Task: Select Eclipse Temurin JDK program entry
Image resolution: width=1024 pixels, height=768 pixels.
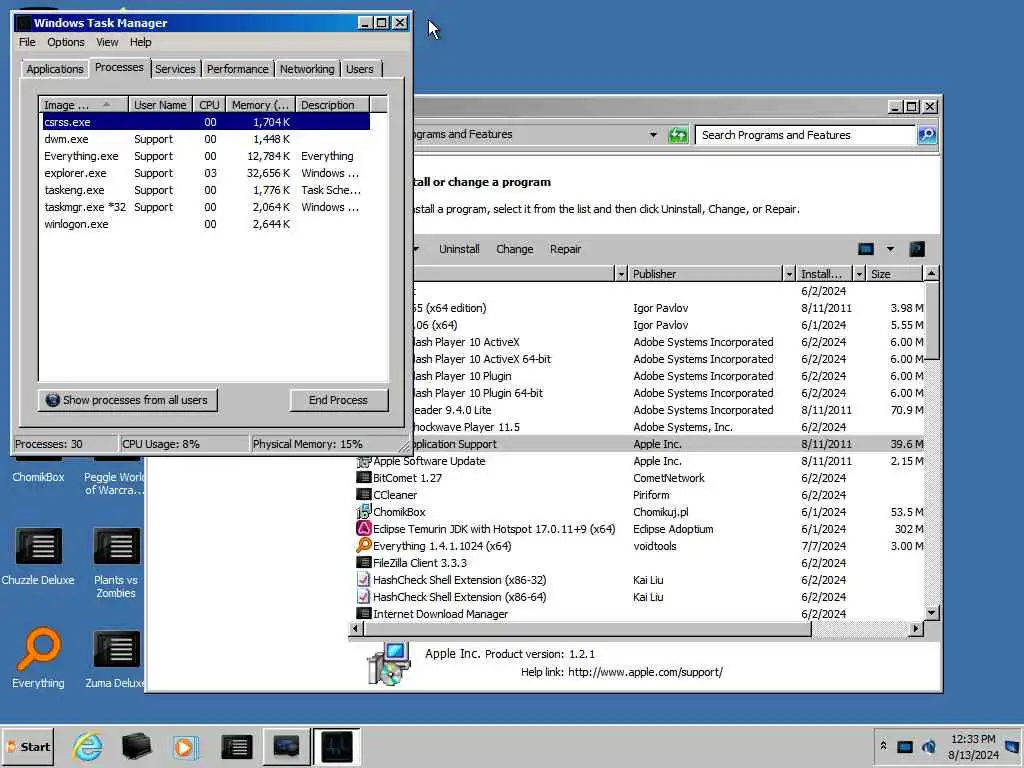Action: click(x=494, y=529)
